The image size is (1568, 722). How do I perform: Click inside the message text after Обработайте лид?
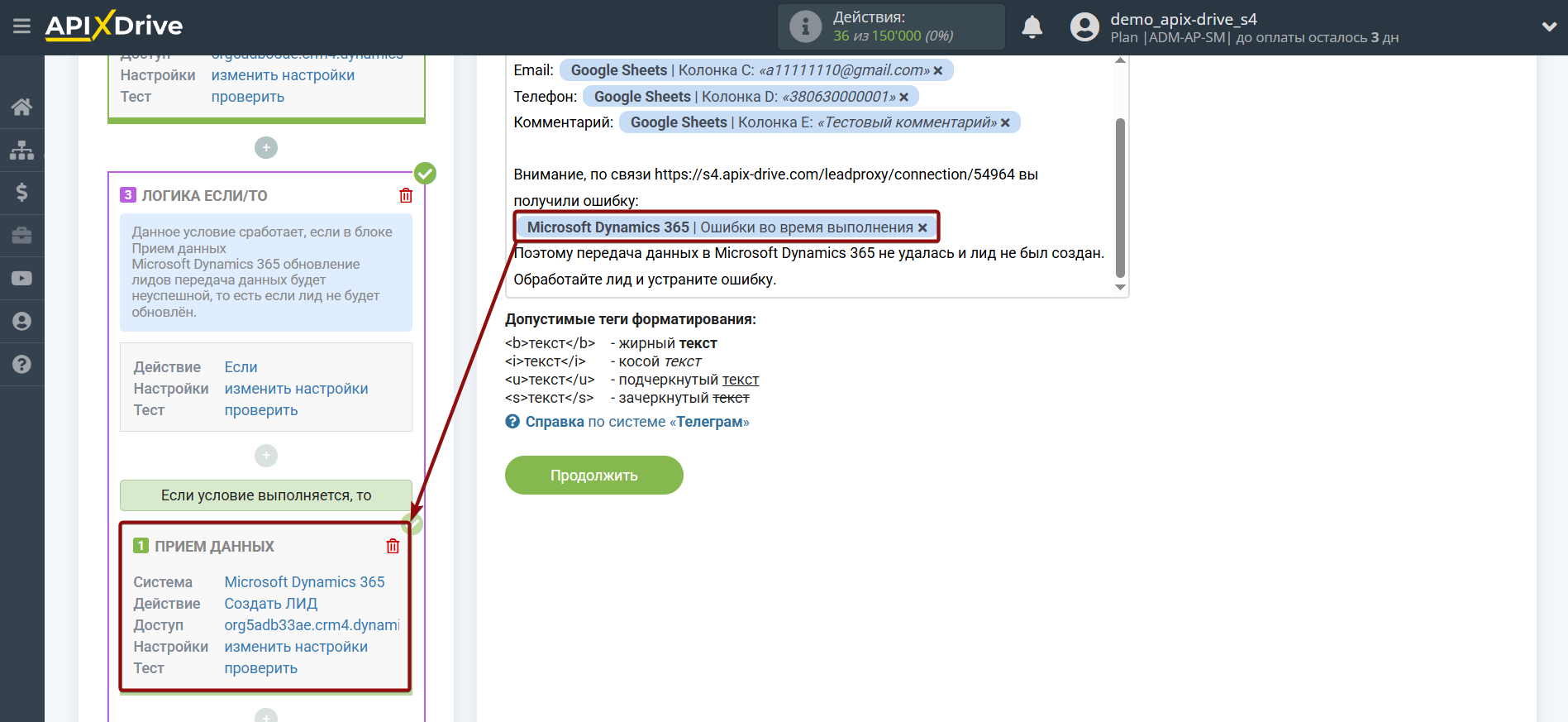click(x=645, y=280)
